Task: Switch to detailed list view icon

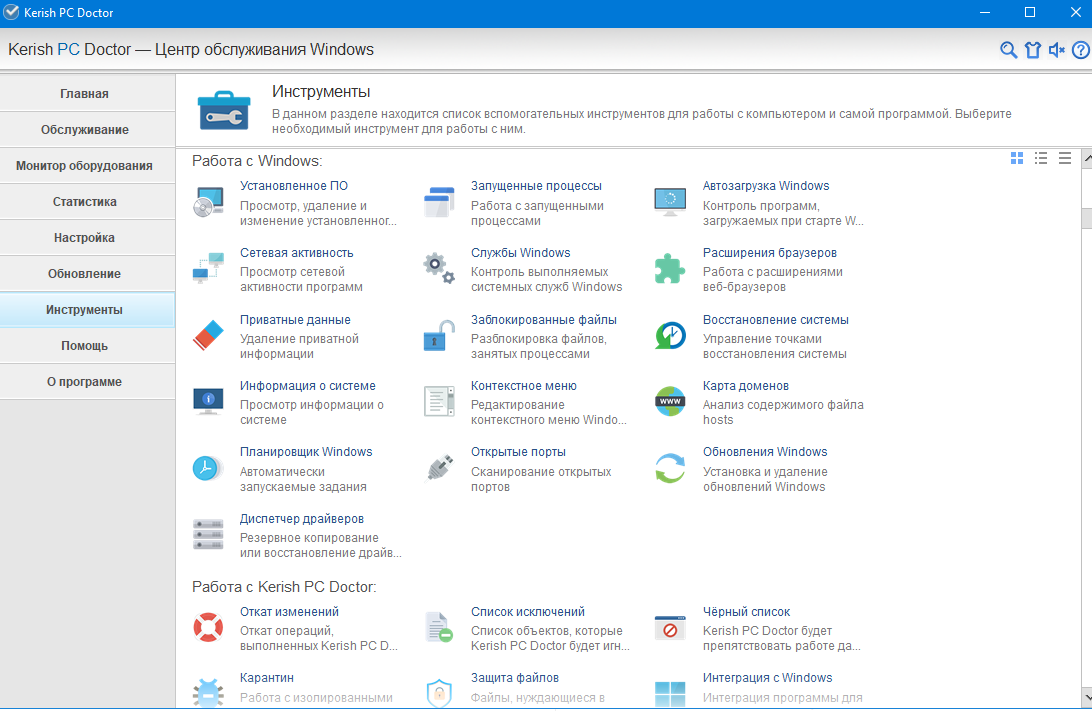Action: [1040, 158]
